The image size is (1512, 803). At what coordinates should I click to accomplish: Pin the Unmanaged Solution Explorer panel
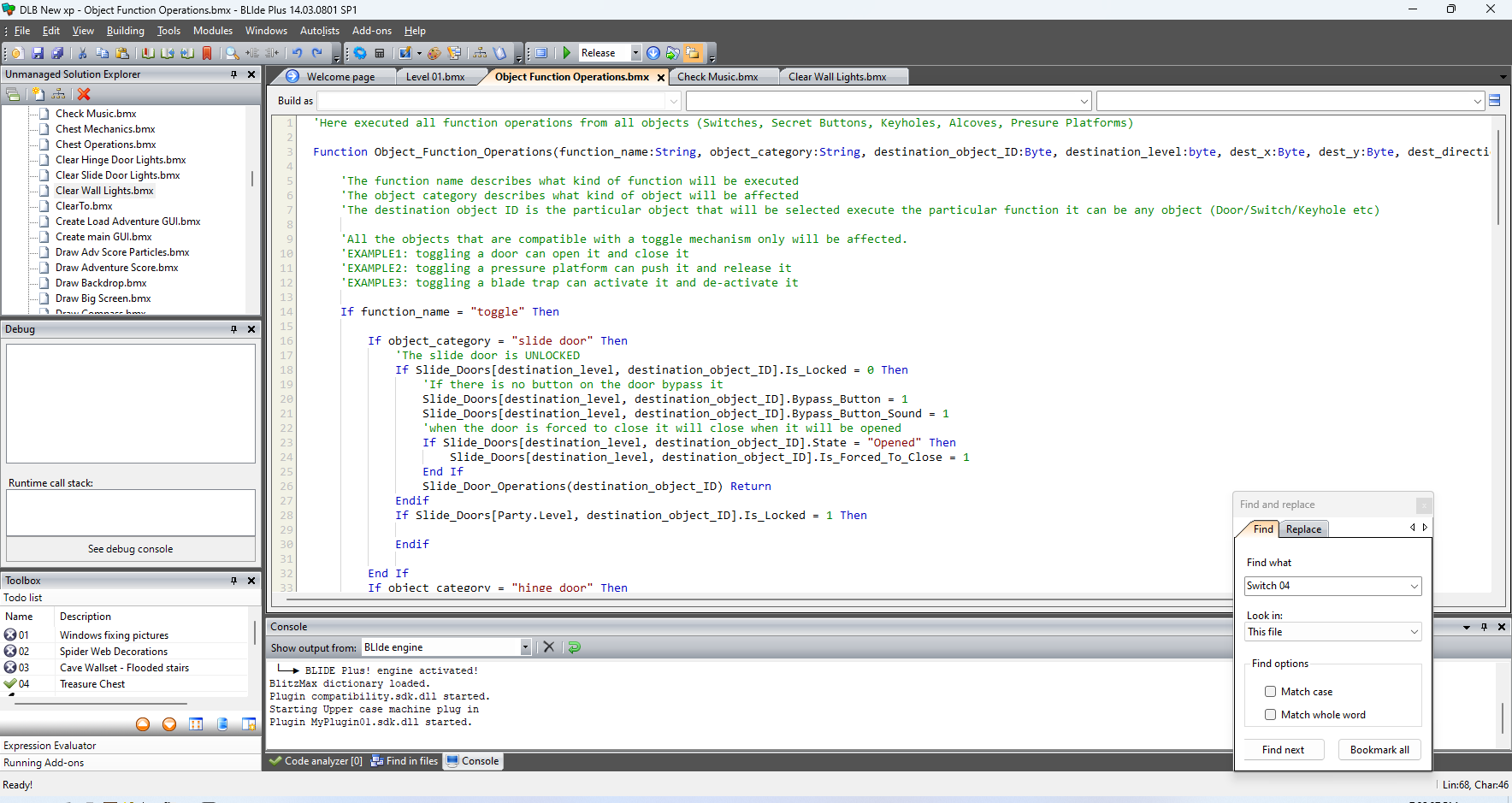pyautogui.click(x=233, y=74)
